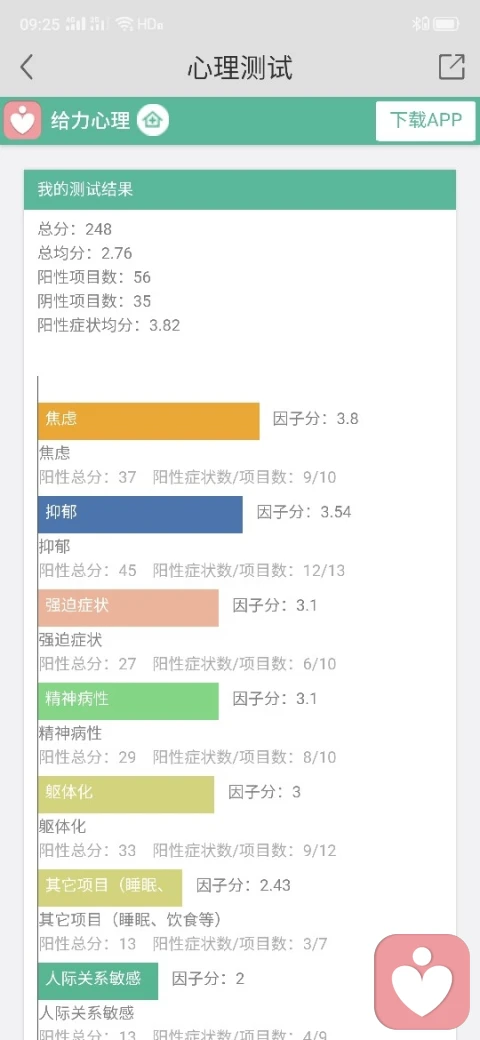Tap the yellow 躯体化 bar
The height and width of the screenshot is (1040, 480).
[126, 795]
